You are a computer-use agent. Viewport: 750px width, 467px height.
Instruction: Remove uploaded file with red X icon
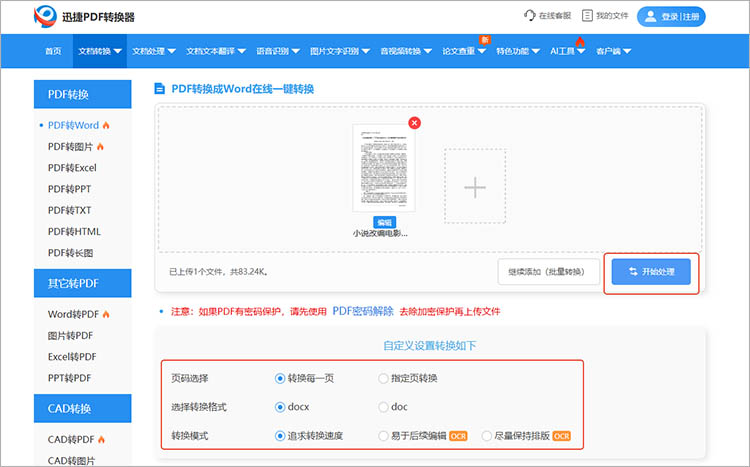coord(415,123)
